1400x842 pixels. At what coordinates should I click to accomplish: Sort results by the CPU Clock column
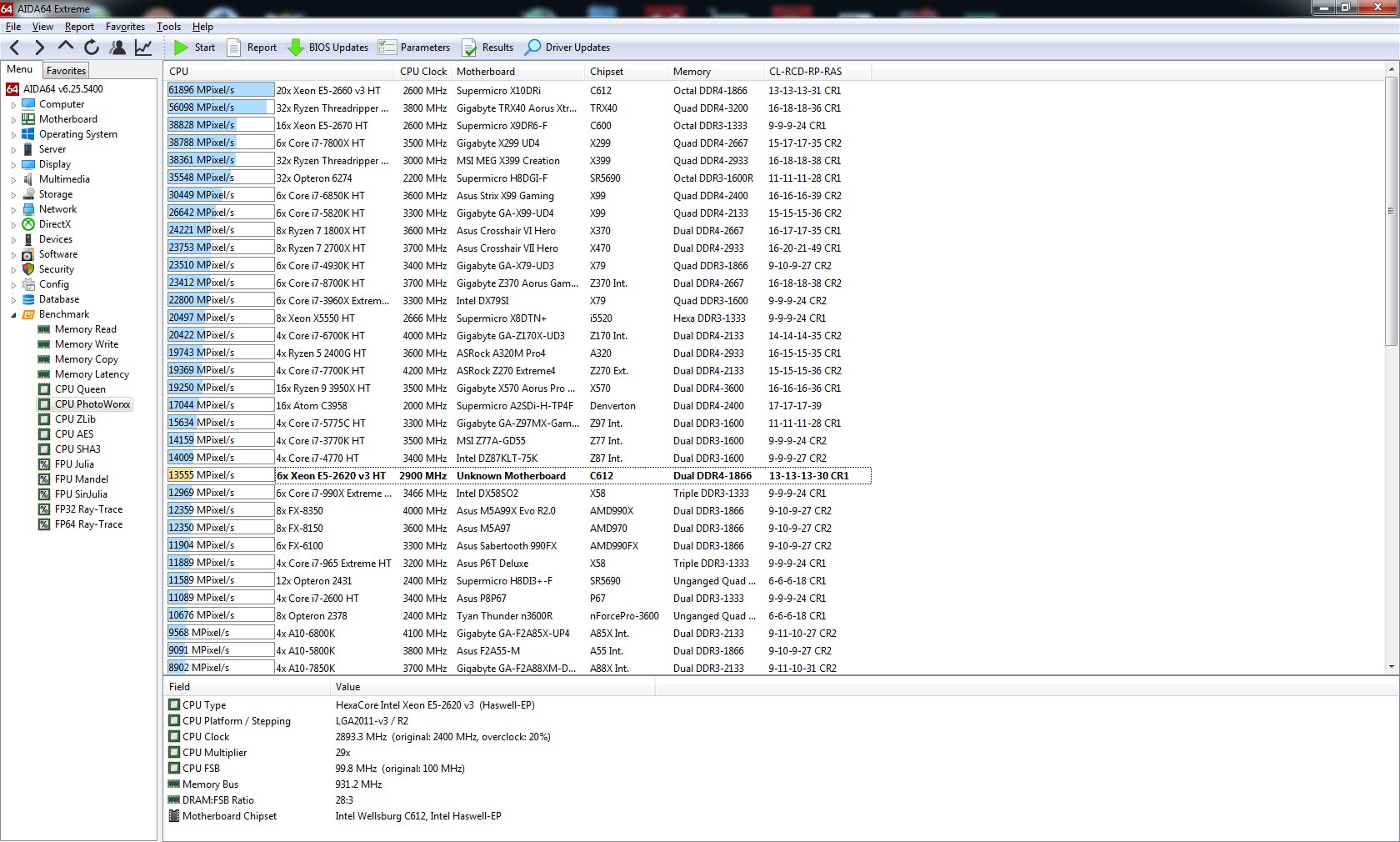[423, 72]
